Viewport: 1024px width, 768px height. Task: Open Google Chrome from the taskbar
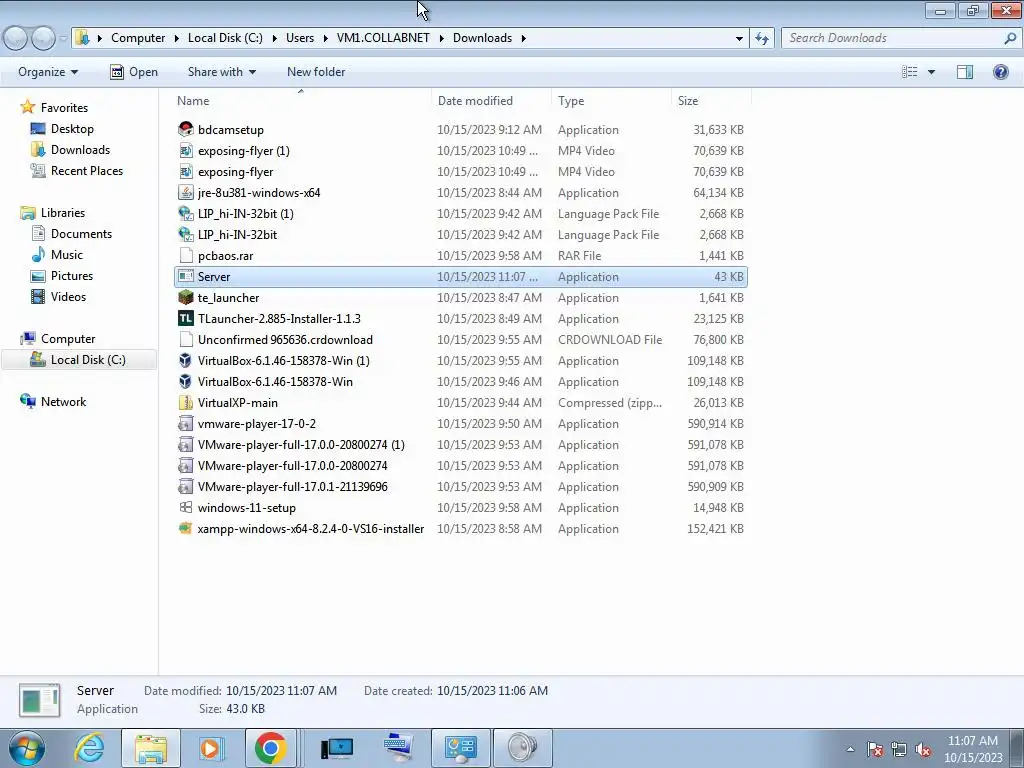click(x=270, y=748)
